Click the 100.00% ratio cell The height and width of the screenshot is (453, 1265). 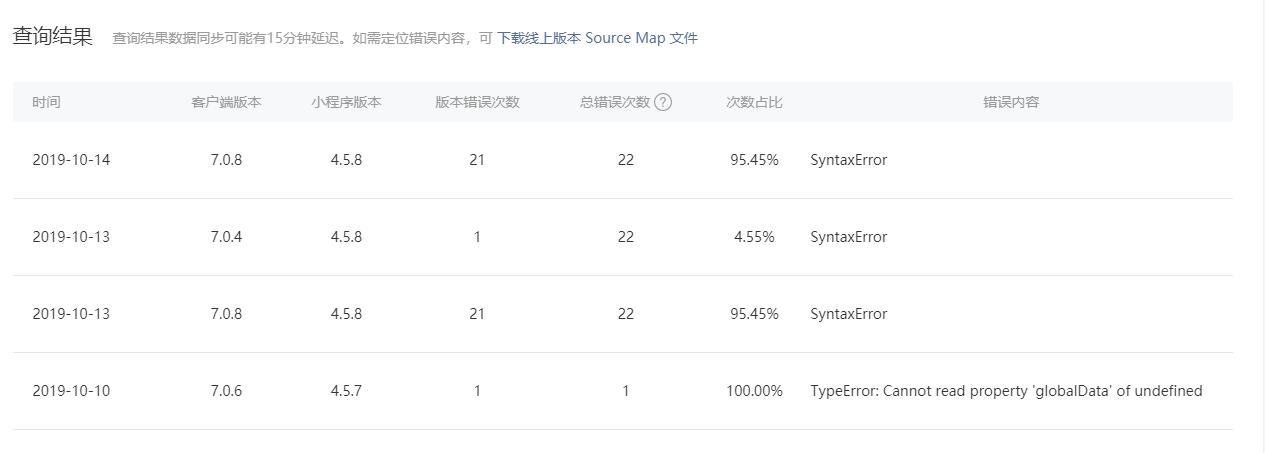coord(754,391)
